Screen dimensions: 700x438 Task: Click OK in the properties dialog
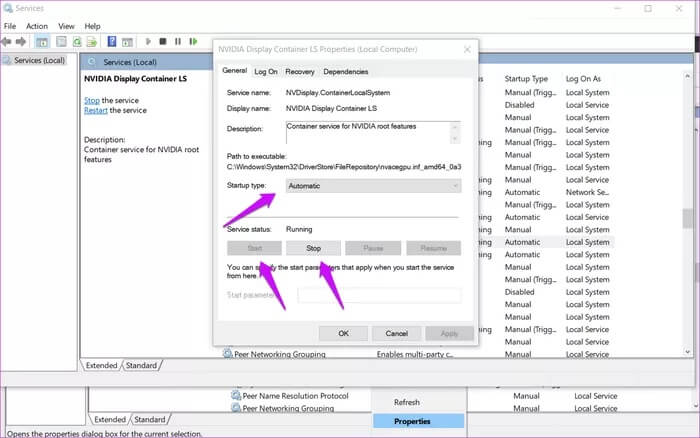343,333
